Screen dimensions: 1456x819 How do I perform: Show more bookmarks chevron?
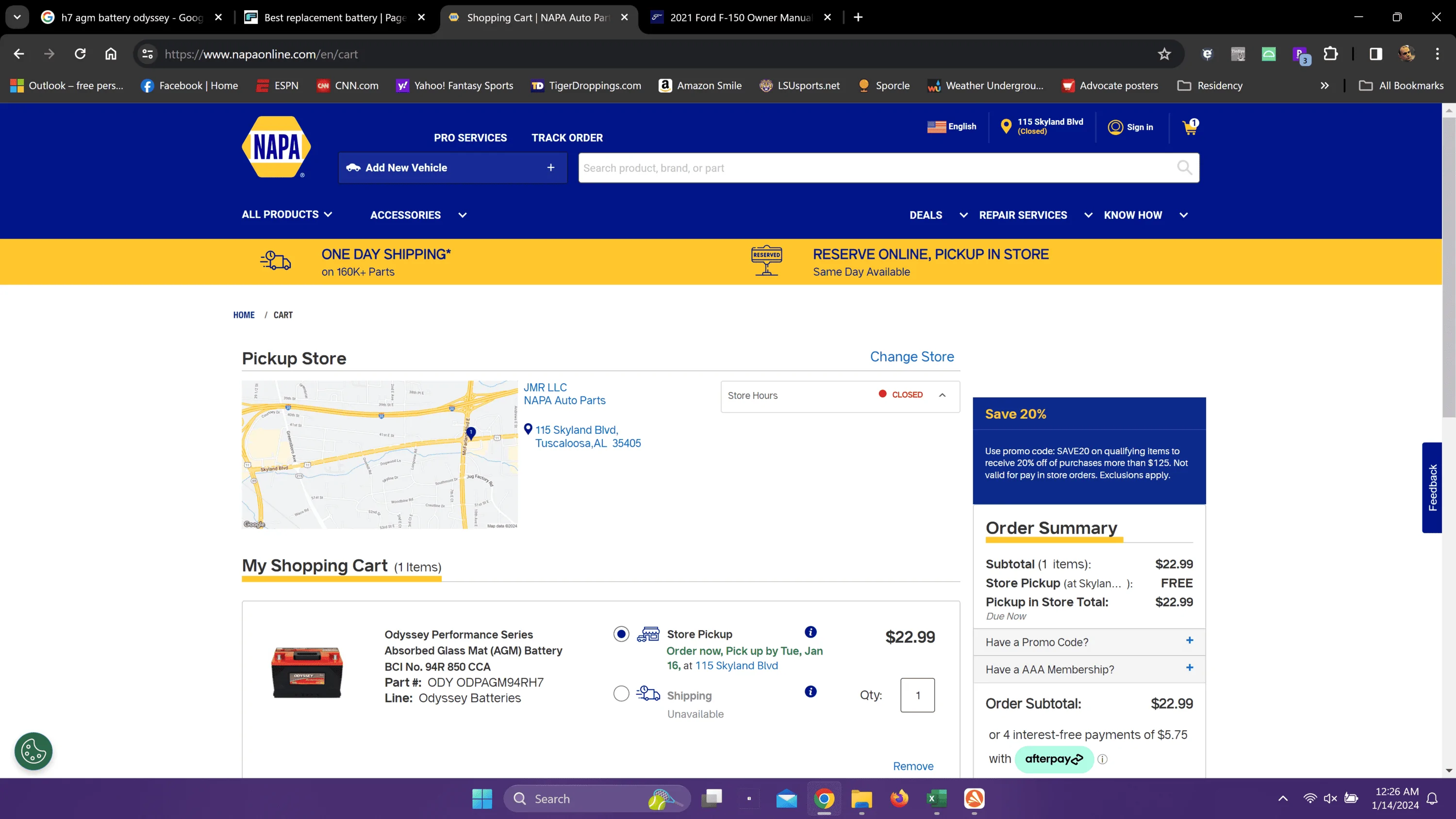click(x=1324, y=86)
